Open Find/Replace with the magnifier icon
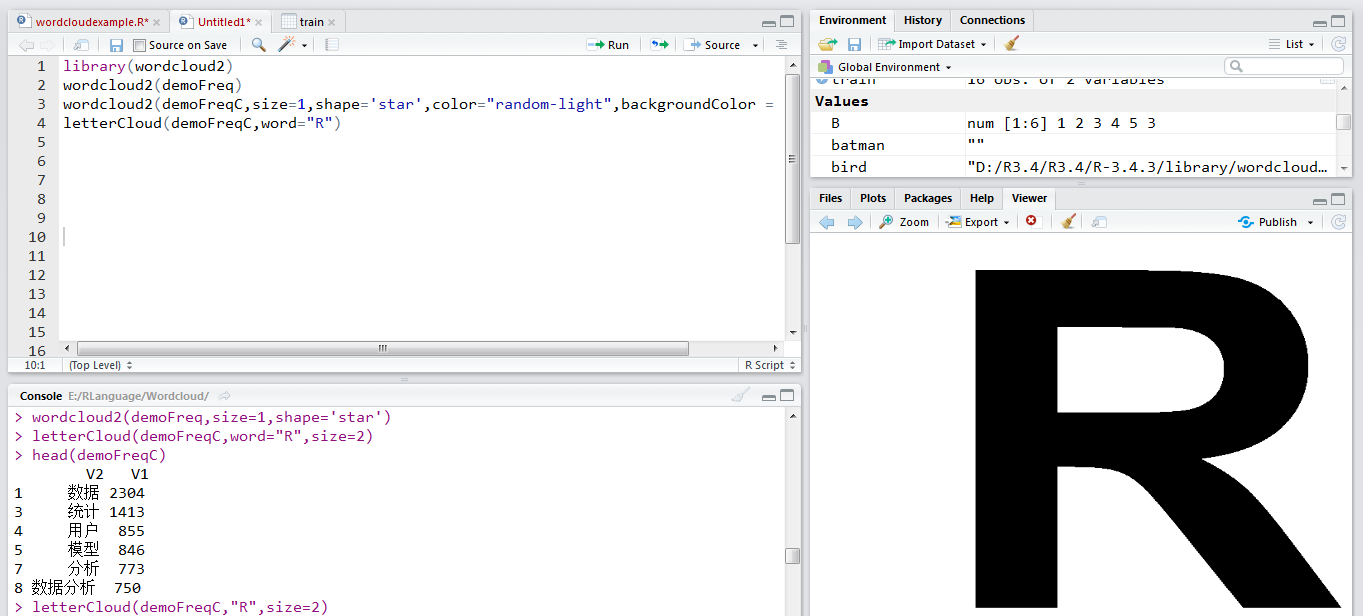 click(x=258, y=45)
